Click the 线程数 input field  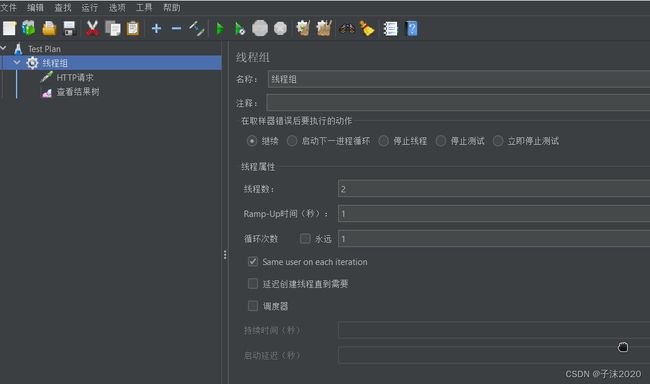pyautogui.click(x=494, y=189)
